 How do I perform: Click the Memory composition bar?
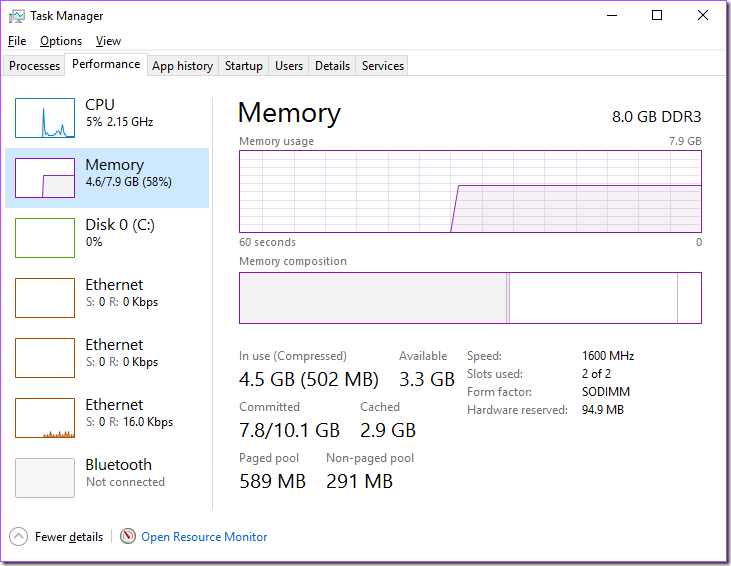(470, 298)
